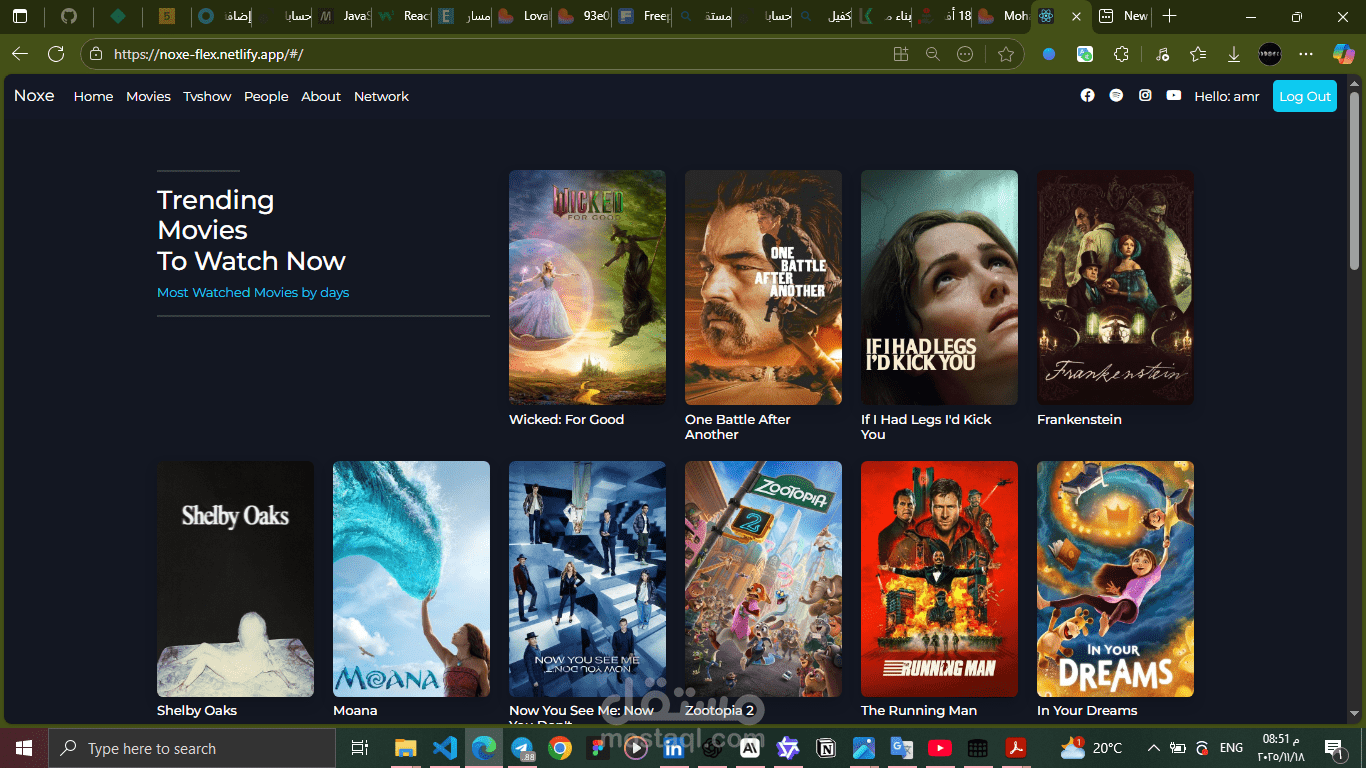1366x768 pixels.
Task: Open the Movies nav link
Action: (148, 96)
